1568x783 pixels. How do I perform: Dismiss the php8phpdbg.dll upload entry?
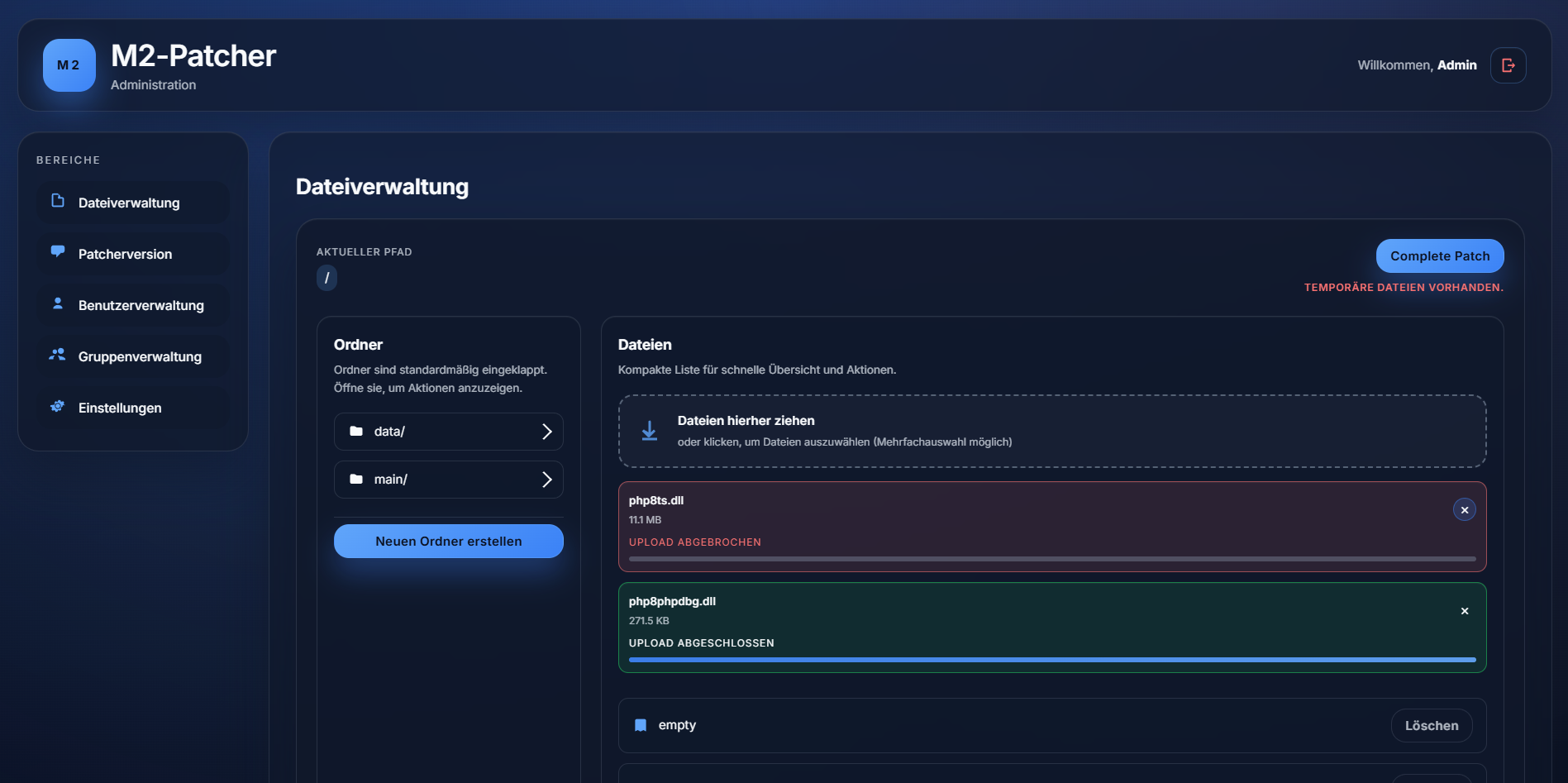pos(1465,611)
